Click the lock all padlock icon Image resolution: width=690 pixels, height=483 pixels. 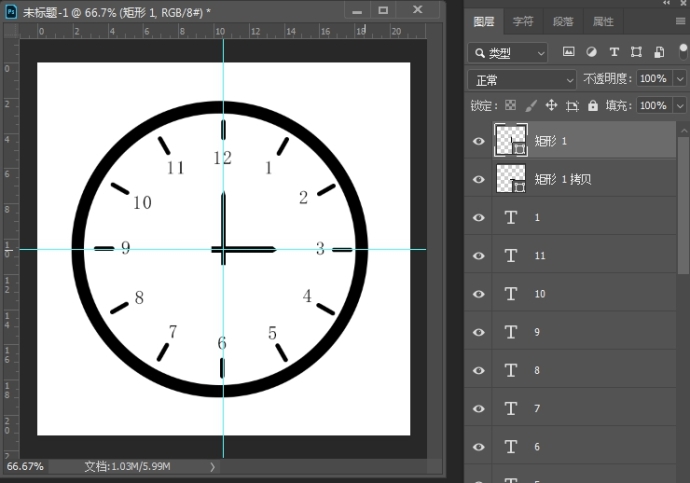click(x=593, y=105)
